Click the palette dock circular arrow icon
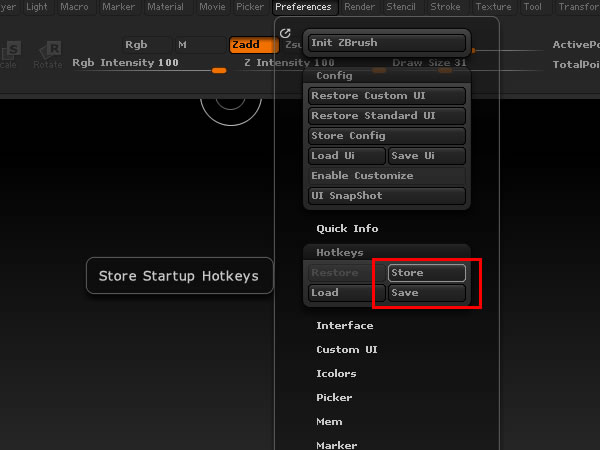Viewport: 600px width, 450px height. pos(285,33)
